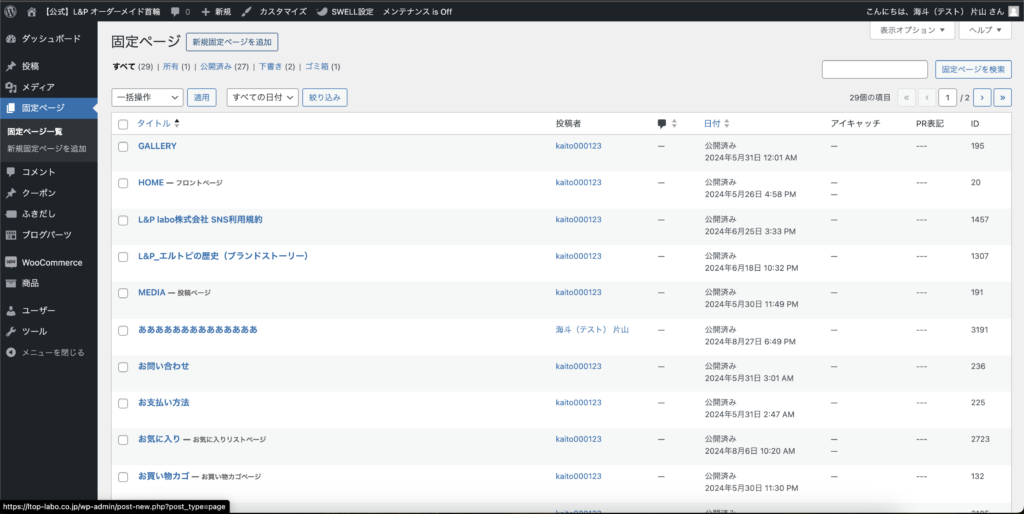Go to the next page arrow
Screen dimensions: 1024x514
(982, 97)
